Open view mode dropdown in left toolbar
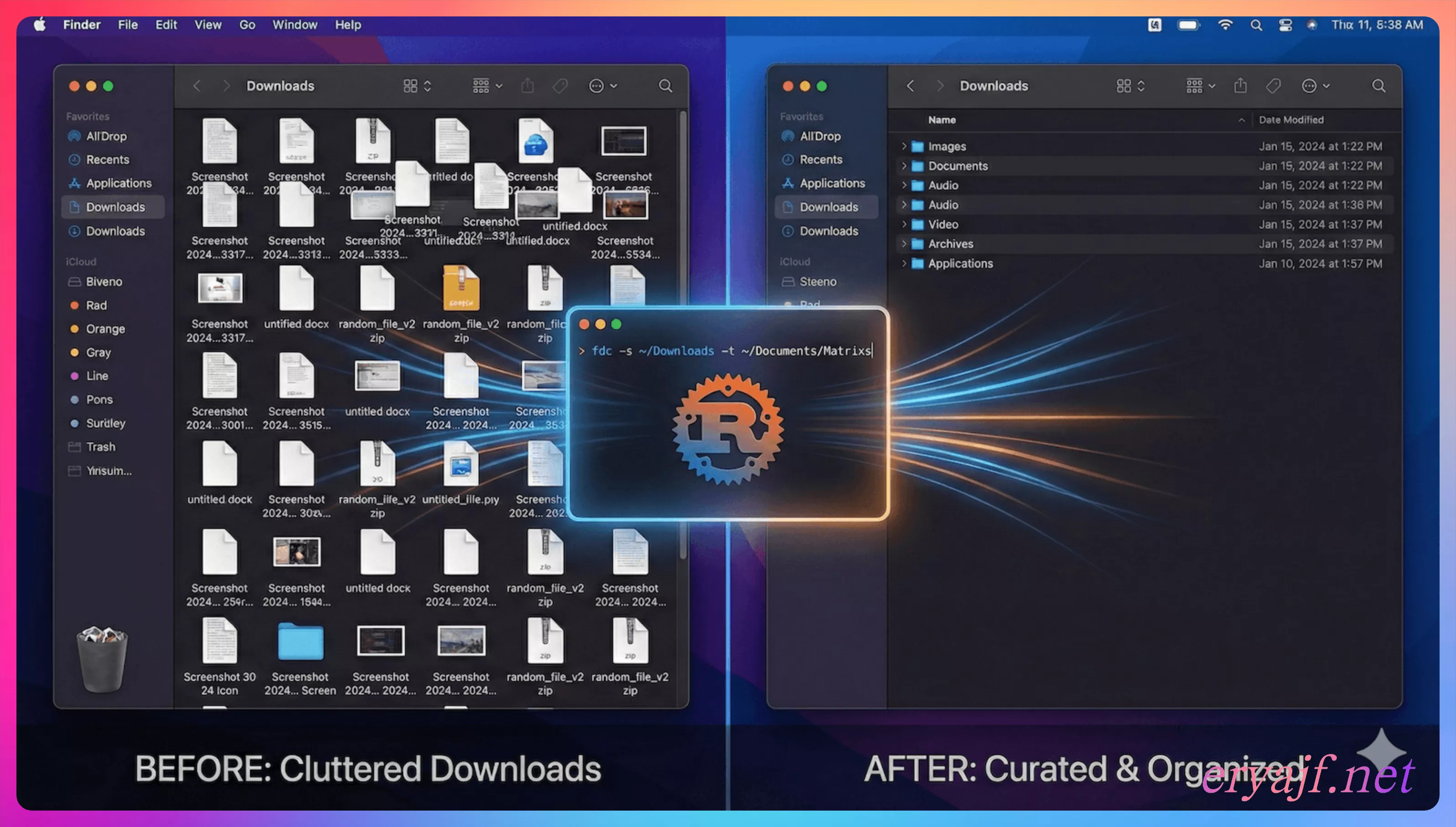This screenshot has width=1456, height=827. [417, 86]
